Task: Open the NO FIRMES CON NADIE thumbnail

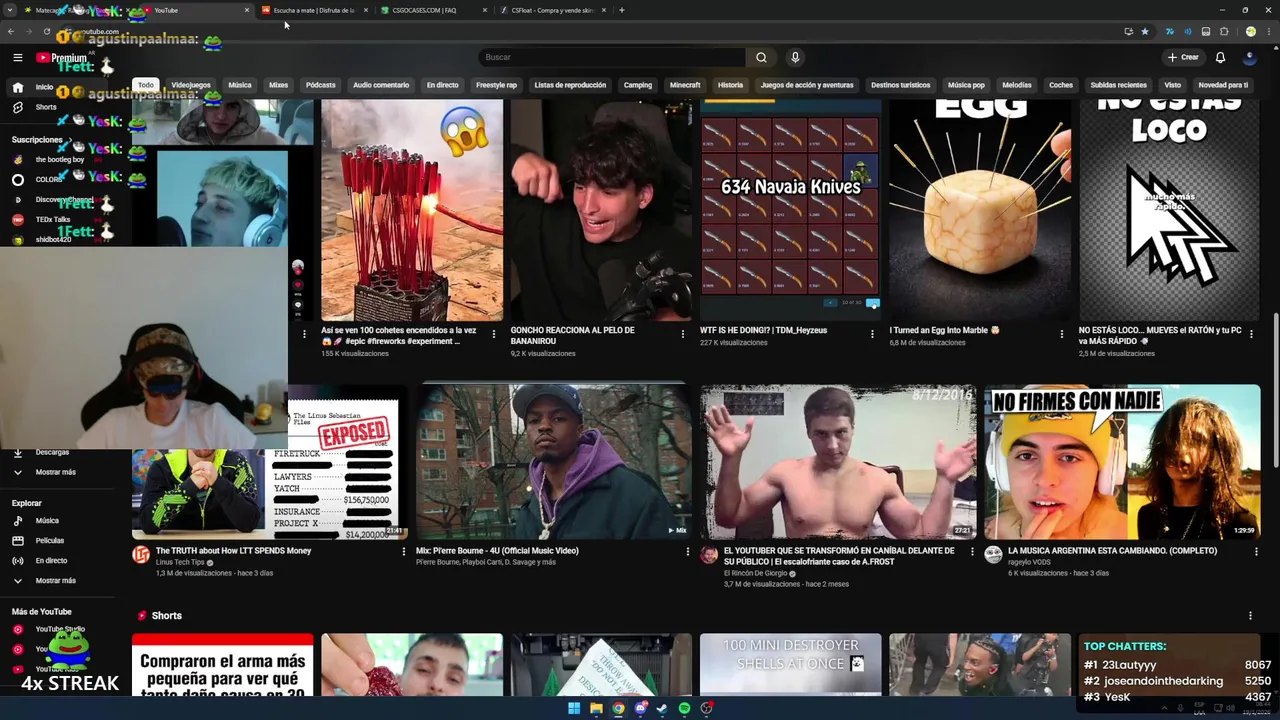Action: click(x=1122, y=462)
